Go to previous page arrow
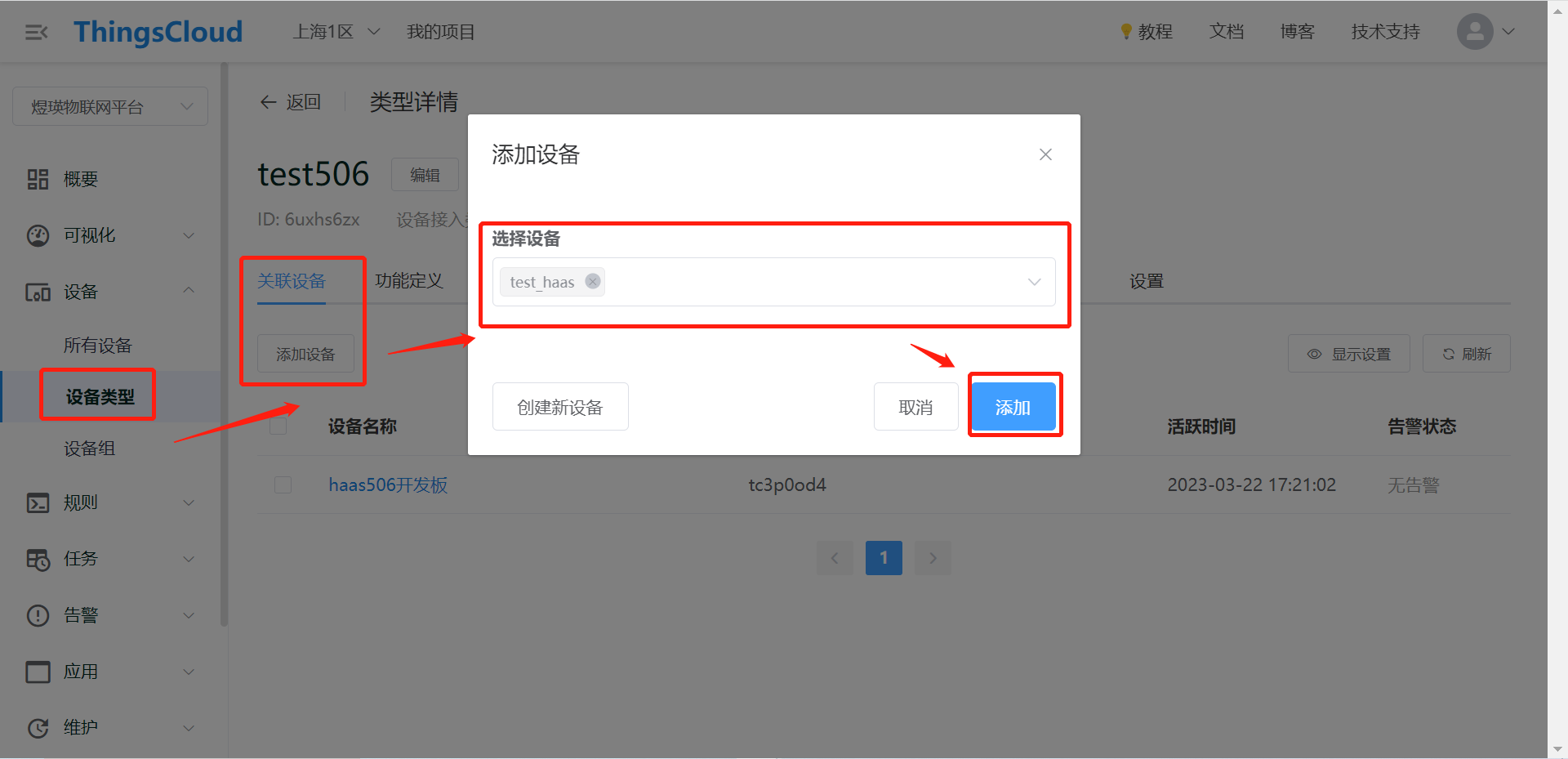The width and height of the screenshot is (1568, 759). tap(835, 558)
